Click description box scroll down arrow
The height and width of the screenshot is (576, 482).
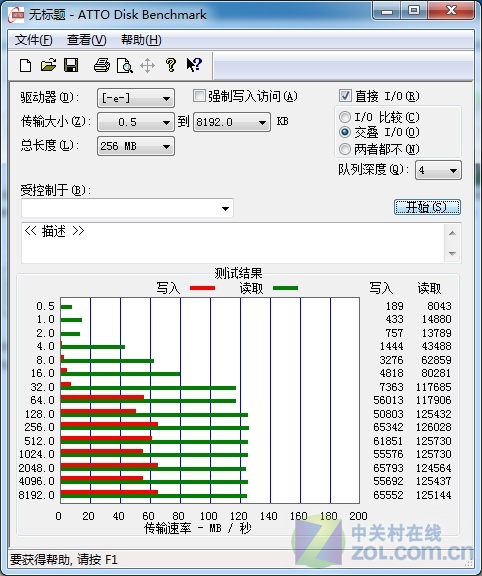point(452,253)
